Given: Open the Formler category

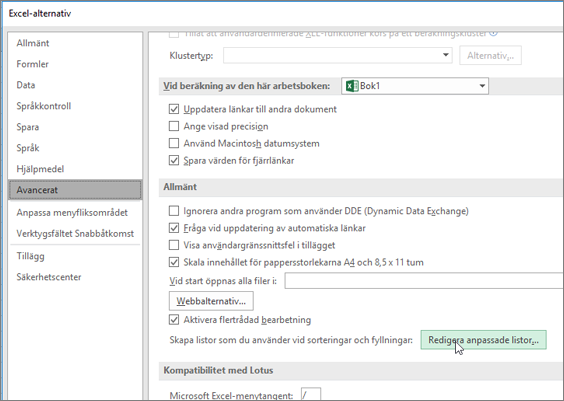Looking at the screenshot, I should pyautogui.click(x=32, y=64).
